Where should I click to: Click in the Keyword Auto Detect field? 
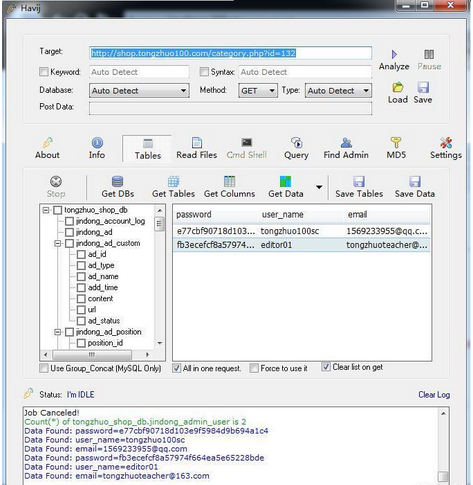pyautogui.click(x=139, y=72)
